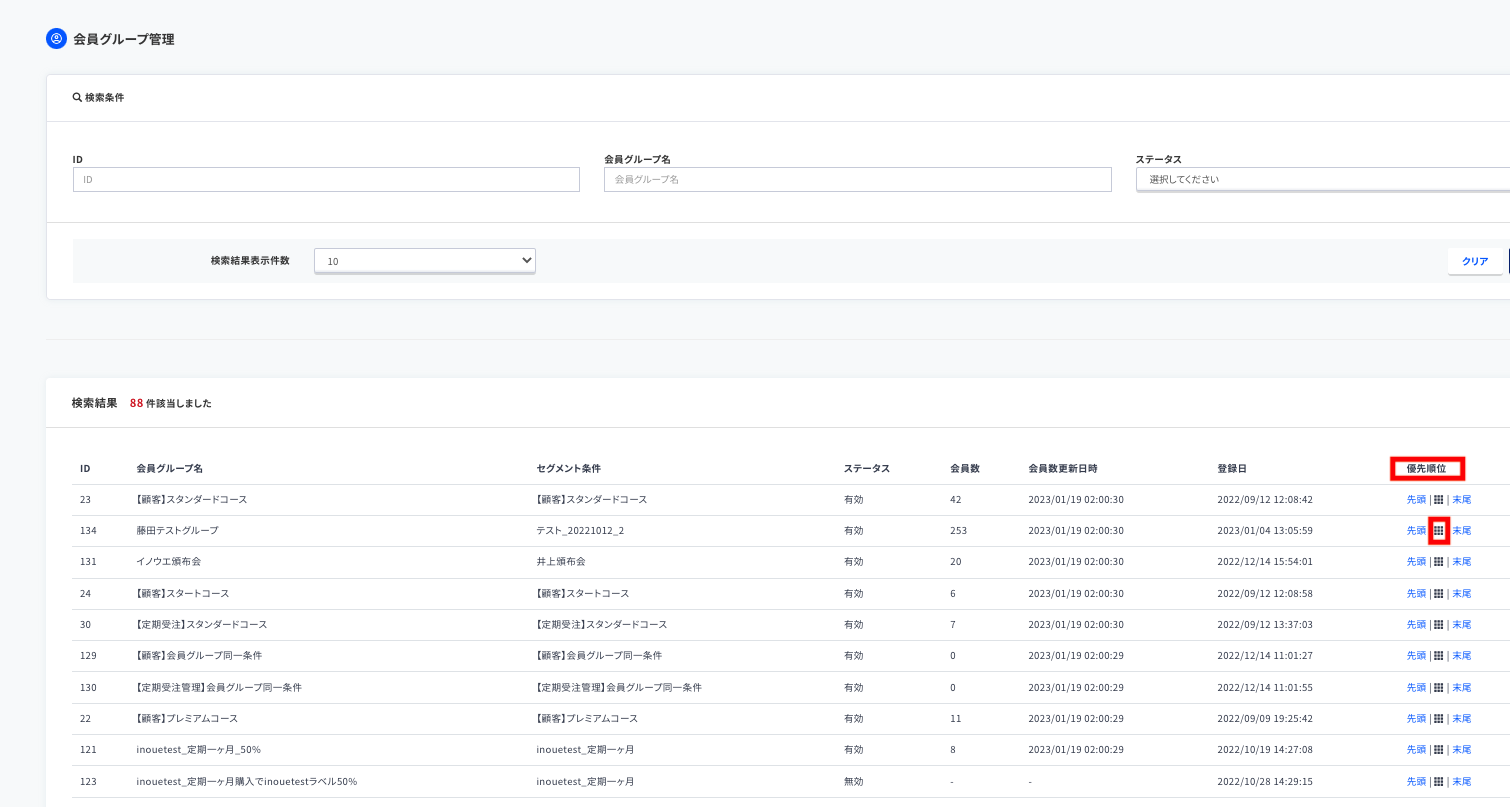Click 先頭 in ID 121 row
The height and width of the screenshot is (807, 1510).
(1416, 750)
